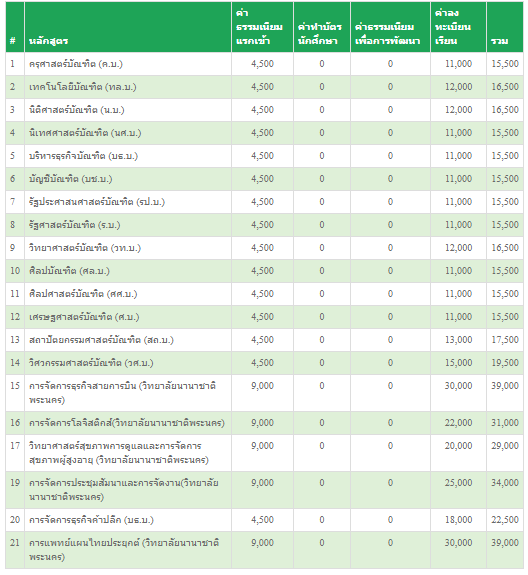Select the บัญชีบัณฑิต (บช.บ.) program name
The height and width of the screenshot is (575, 528).
(x=70, y=179)
